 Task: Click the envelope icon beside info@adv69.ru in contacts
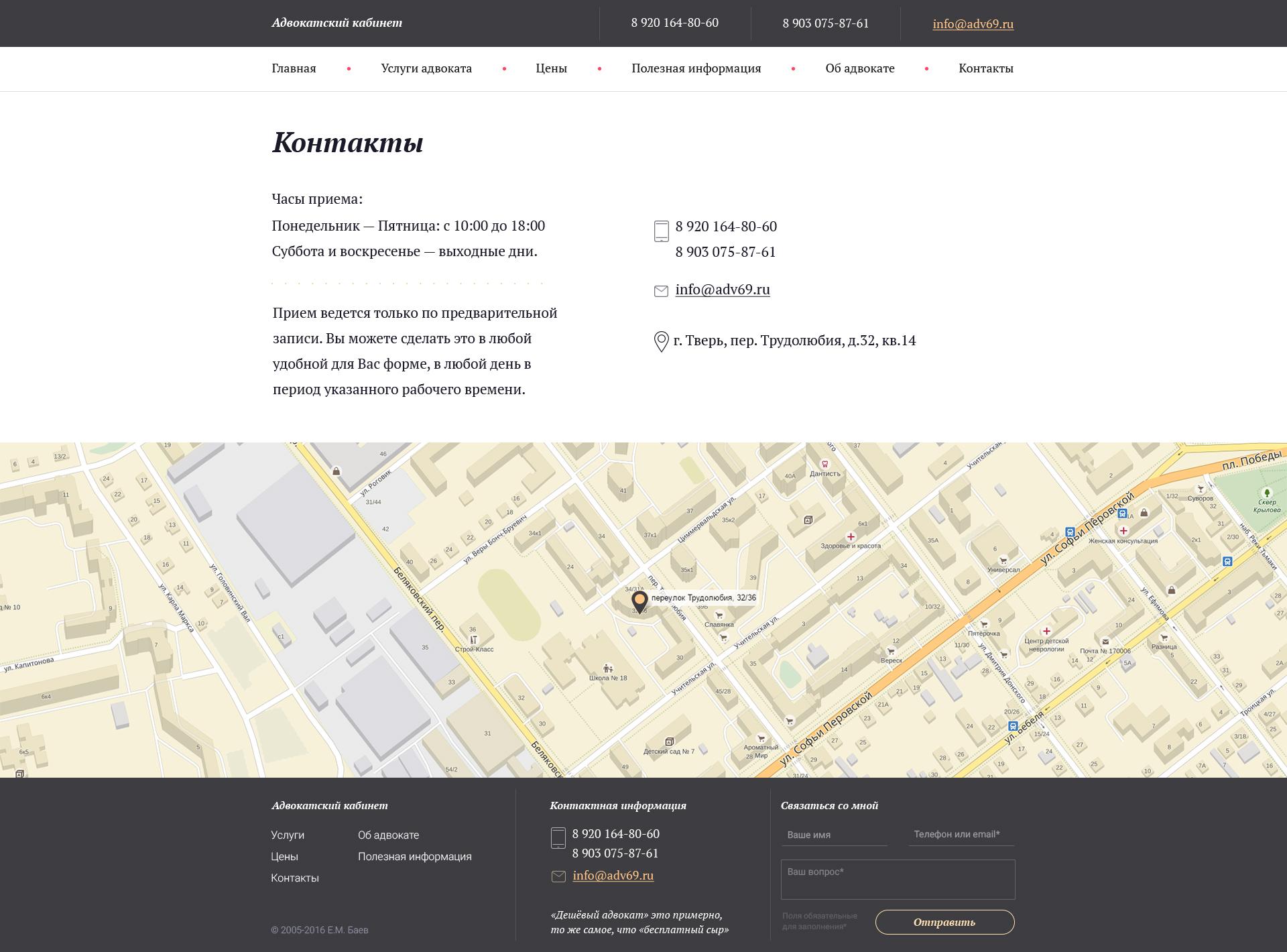661,291
